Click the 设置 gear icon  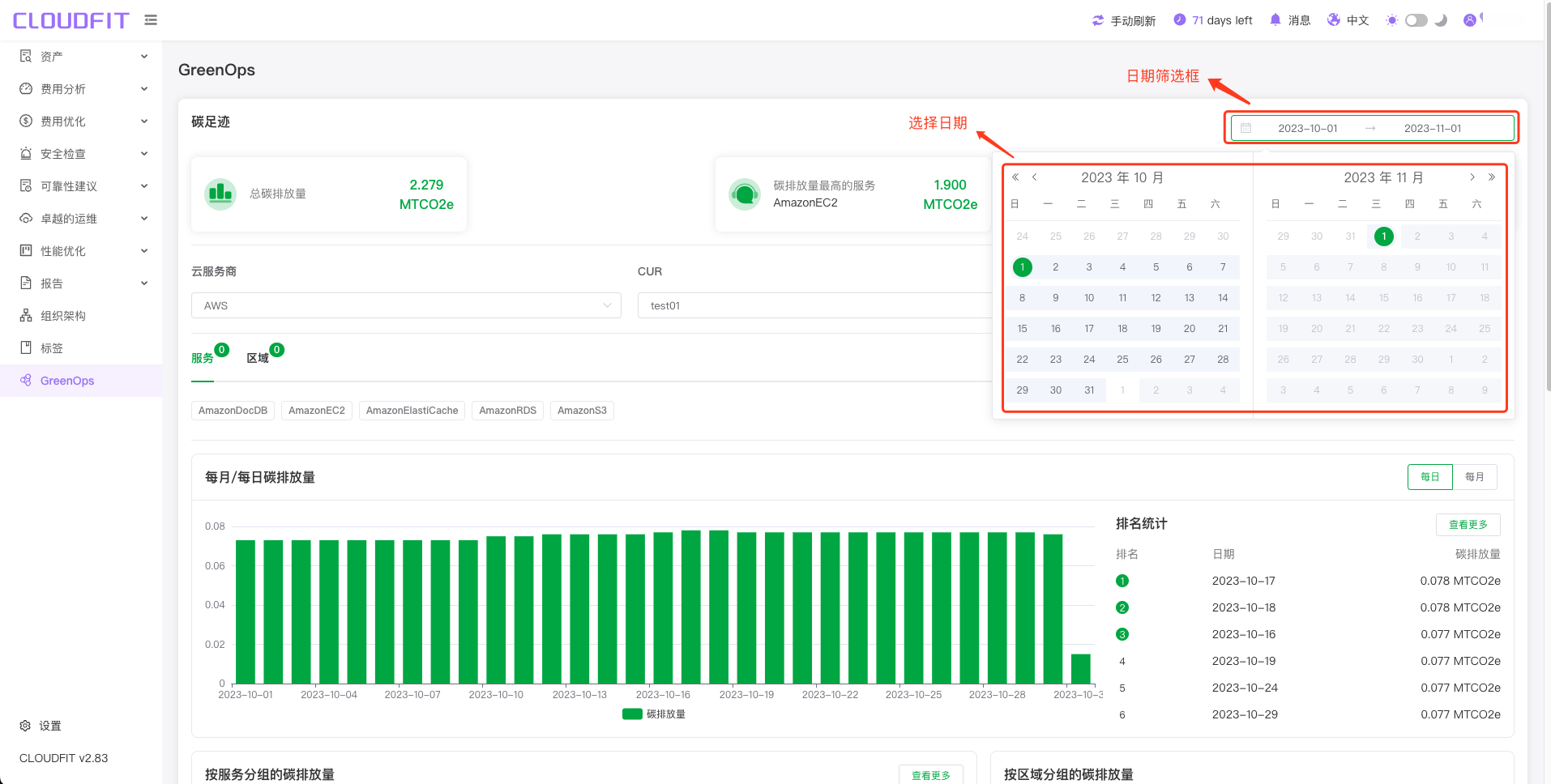(x=25, y=726)
